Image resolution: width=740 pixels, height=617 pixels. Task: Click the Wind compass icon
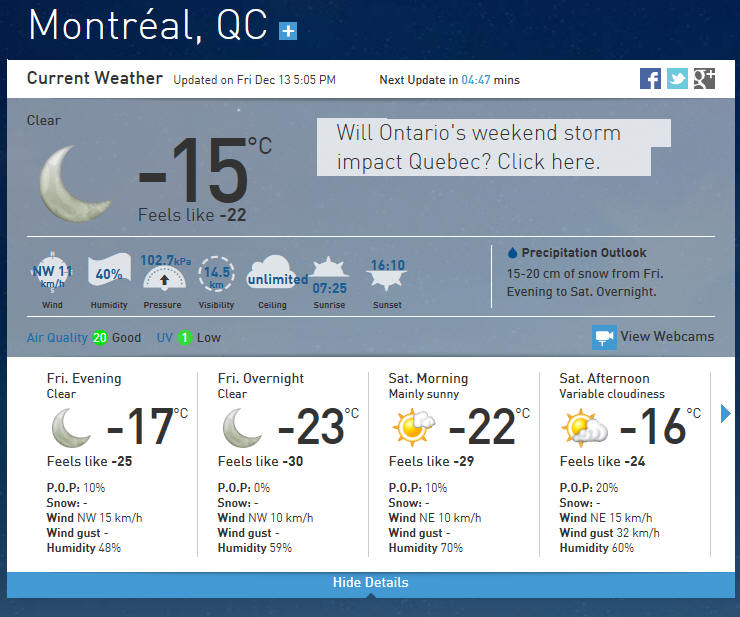(52, 273)
